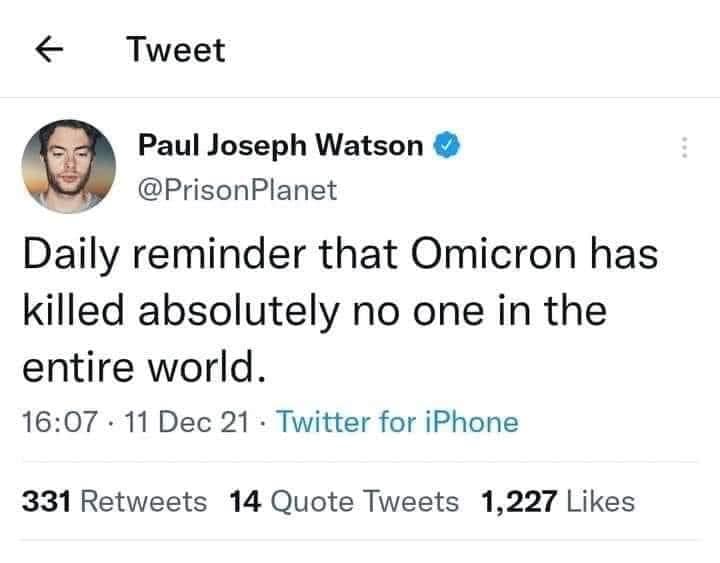This screenshot has height=563, width=720.
Task: Open Paul Joseph Watson's profile picture
Action: click(x=68, y=166)
